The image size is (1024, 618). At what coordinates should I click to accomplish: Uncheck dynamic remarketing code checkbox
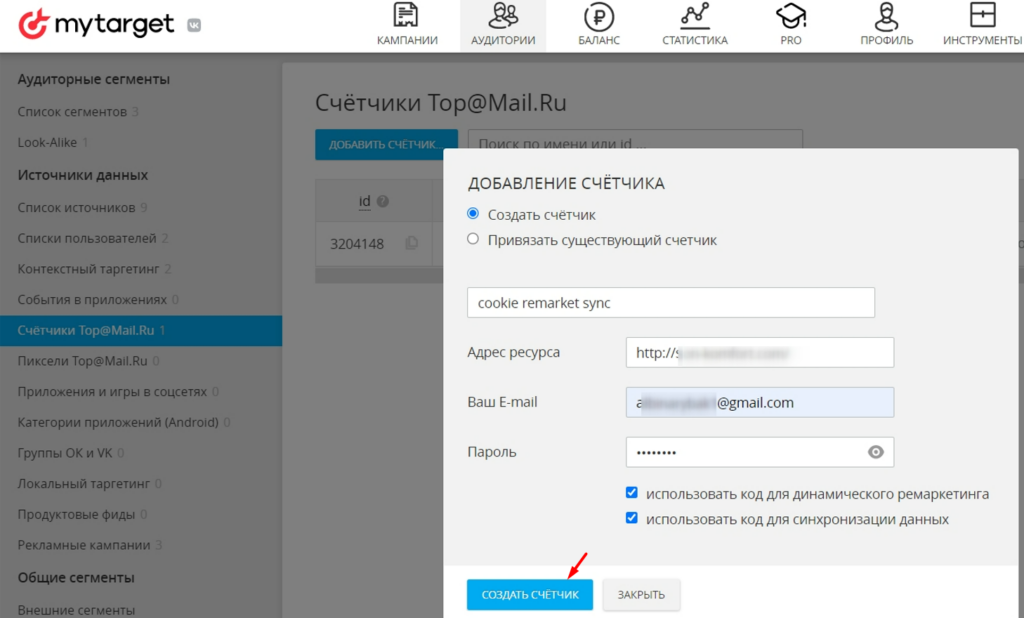(x=631, y=493)
